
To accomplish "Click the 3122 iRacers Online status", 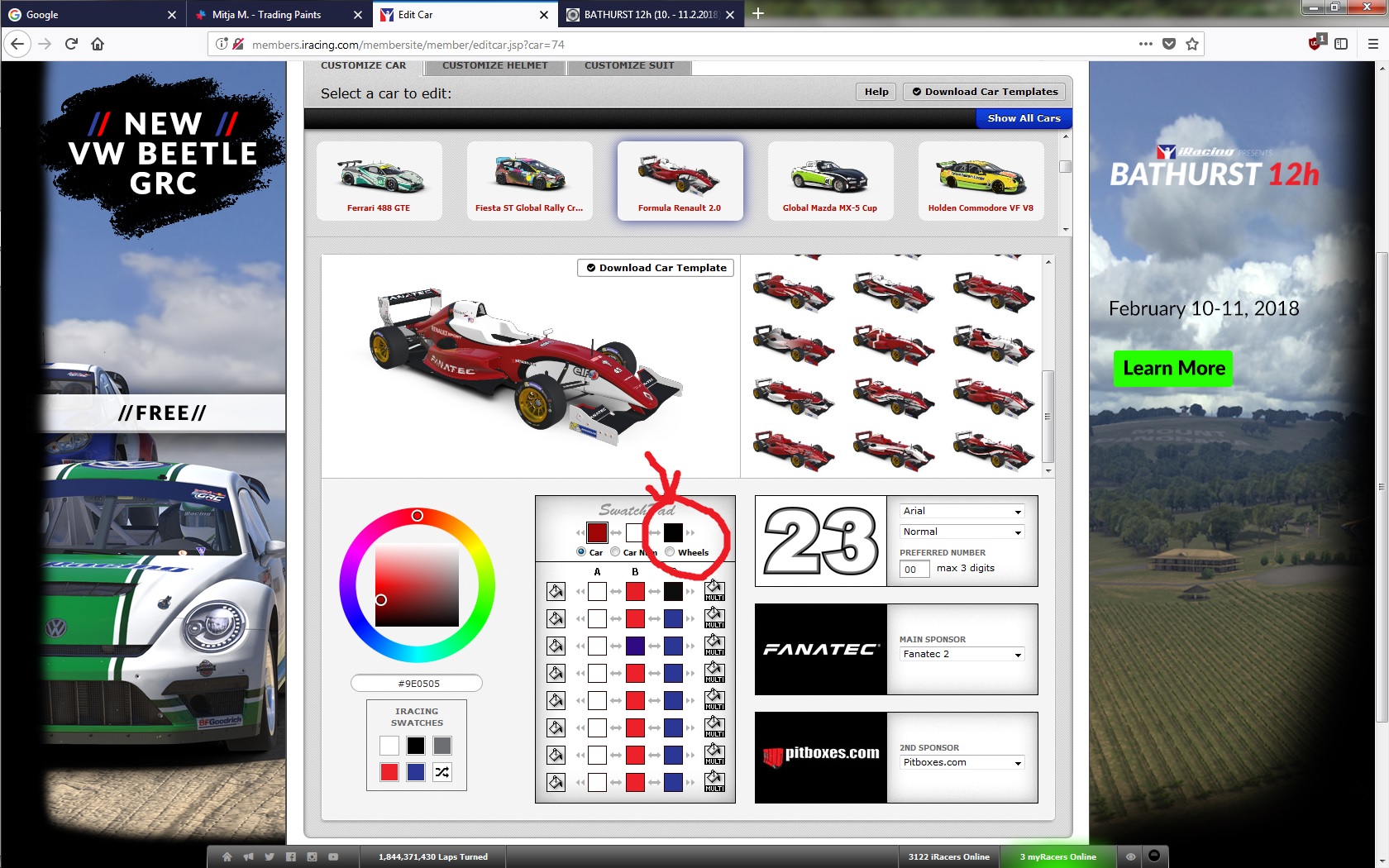I will (948, 857).
